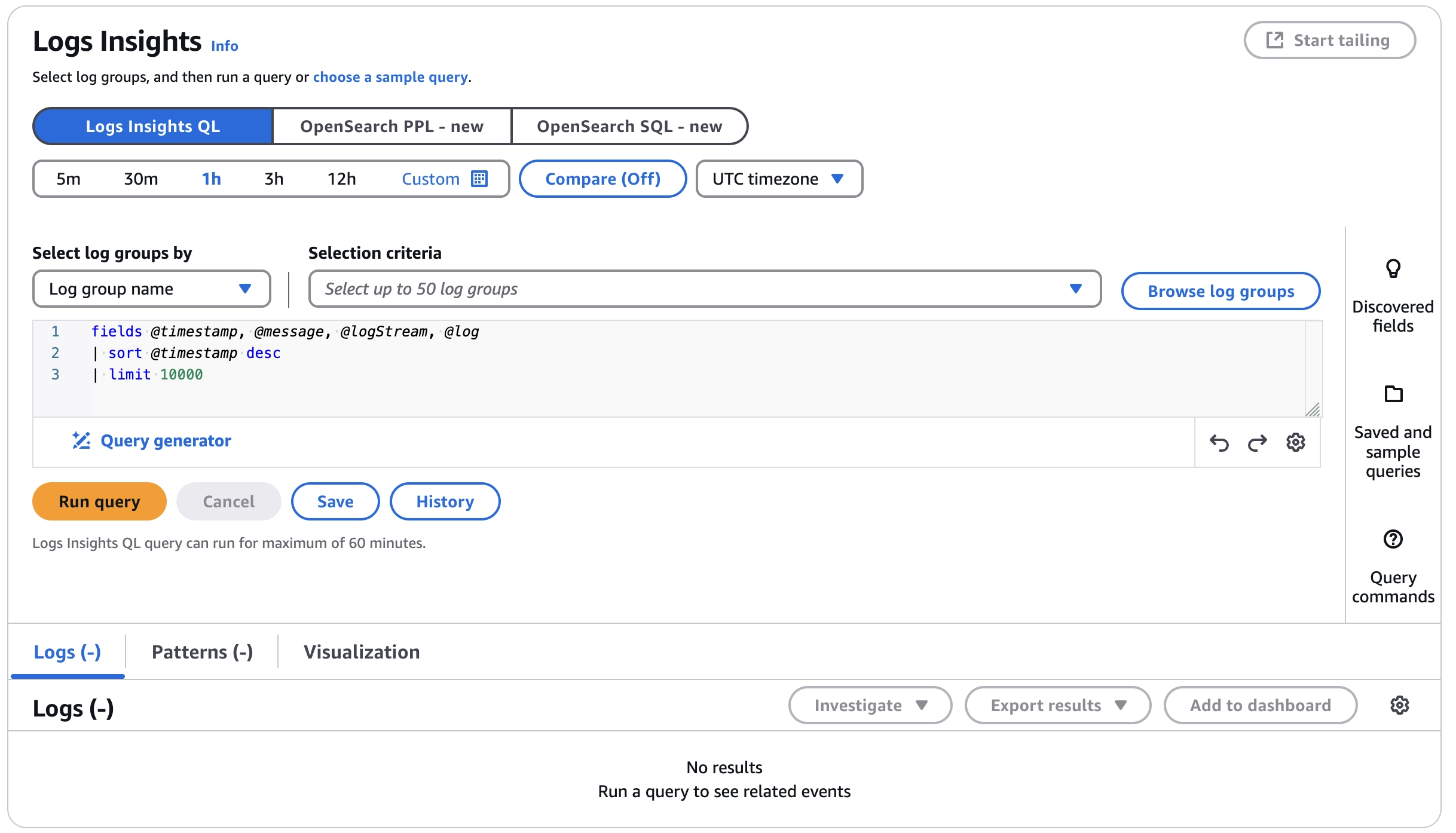1456x833 pixels.
Task: Expand the Export results dropdown
Action: click(1057, 705)
